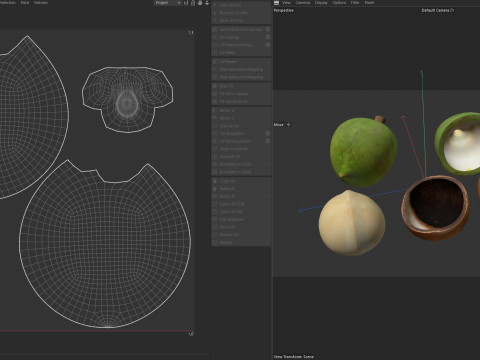This screenshot has width=480, height=360.
Task: Open gear settings on the UV Unwrap row
Action: pos(268,37)
